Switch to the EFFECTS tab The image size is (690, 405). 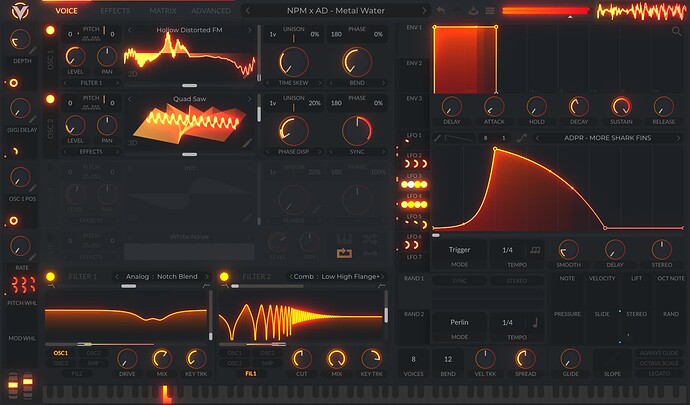point(115,11)
